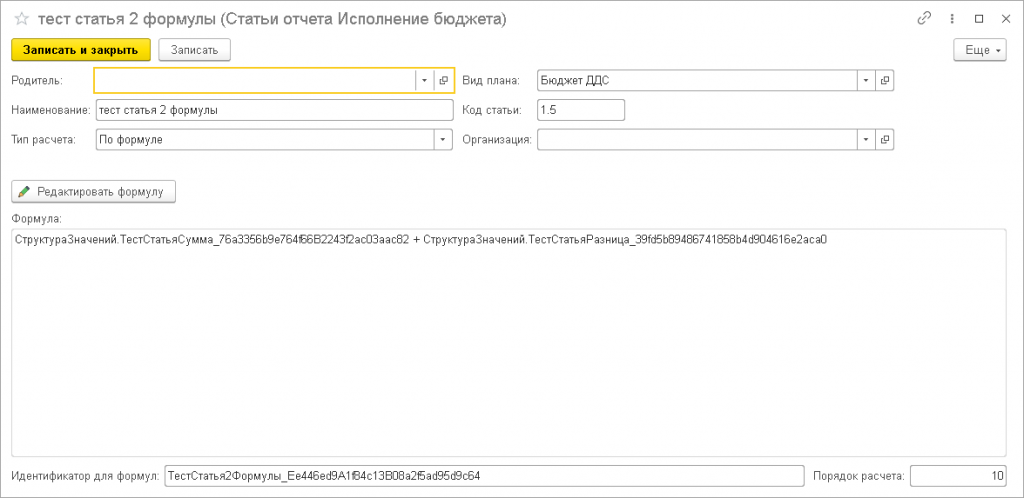Click the pencil icon for formula editing
The width and height of the screenshot is (1024, 498).
click(x=24, y=191)
